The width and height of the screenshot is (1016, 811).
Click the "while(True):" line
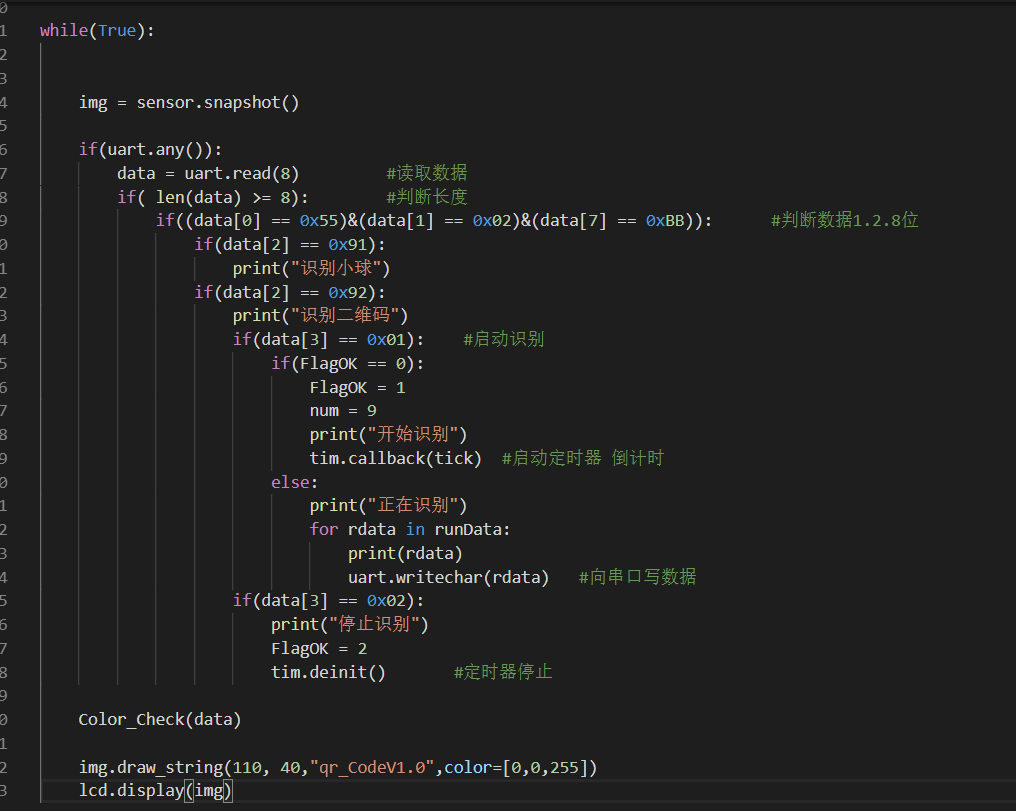(97, 30)
